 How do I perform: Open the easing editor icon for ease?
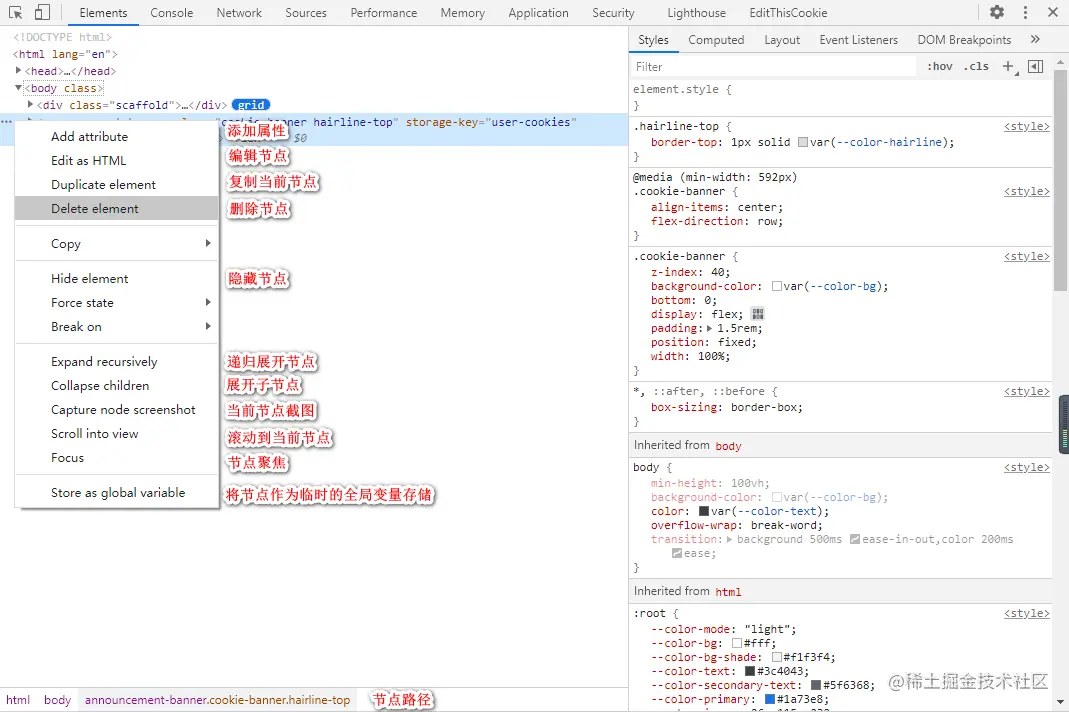pyautogui.click(x=676, y=553)
